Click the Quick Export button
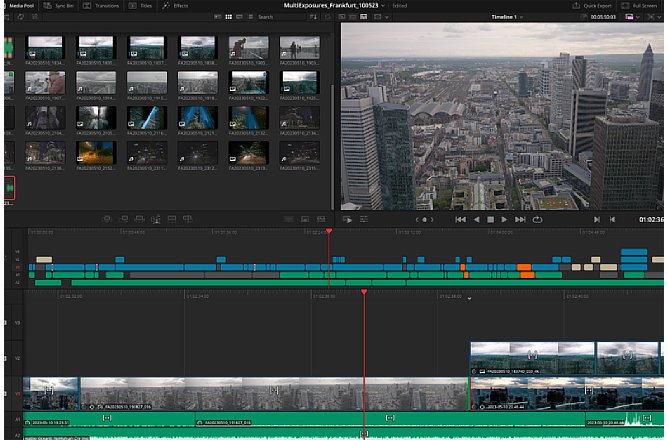Viewport: 668px width, 440px height. pyautogui.click(x=592, y=6)
